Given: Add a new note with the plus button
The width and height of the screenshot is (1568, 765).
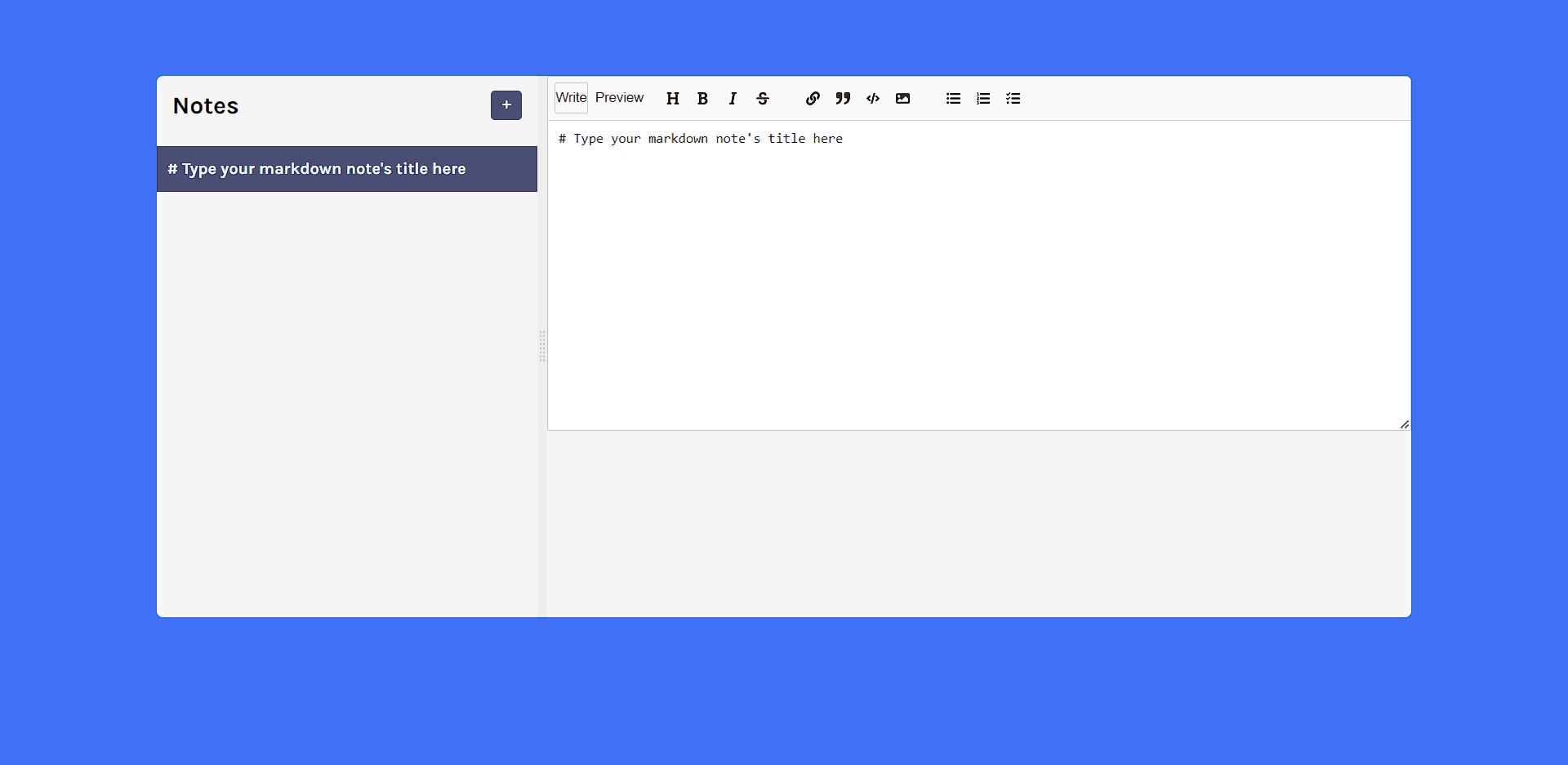Looking at the screenshot, I should coord(506,105).
